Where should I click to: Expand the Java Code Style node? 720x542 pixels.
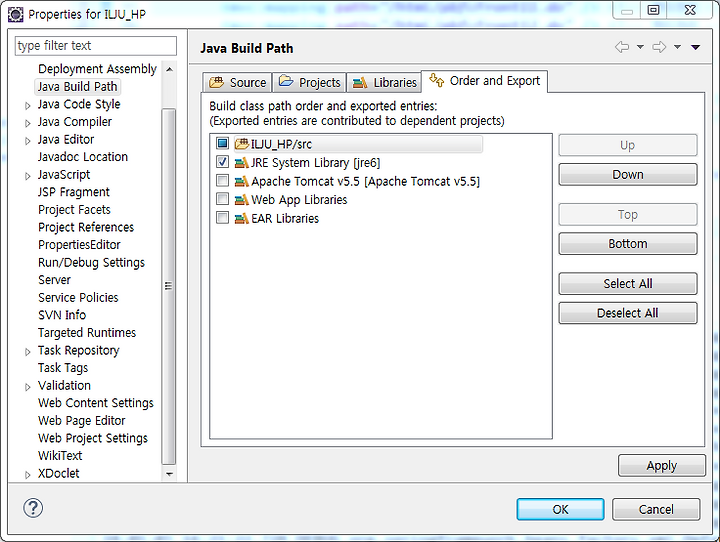28,106
